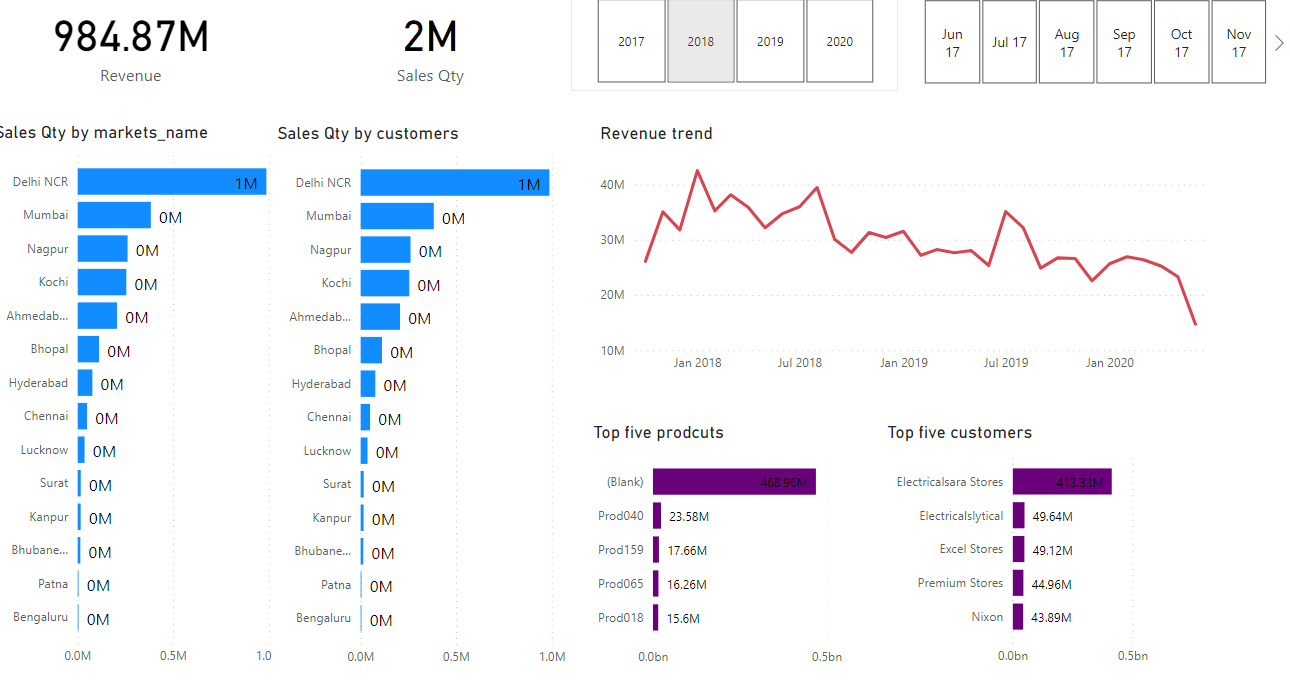The width and height of the screenshot is (1290, 689).
Task: Click the (Blank) bar in top products chart
Action: tap(733, 481)
